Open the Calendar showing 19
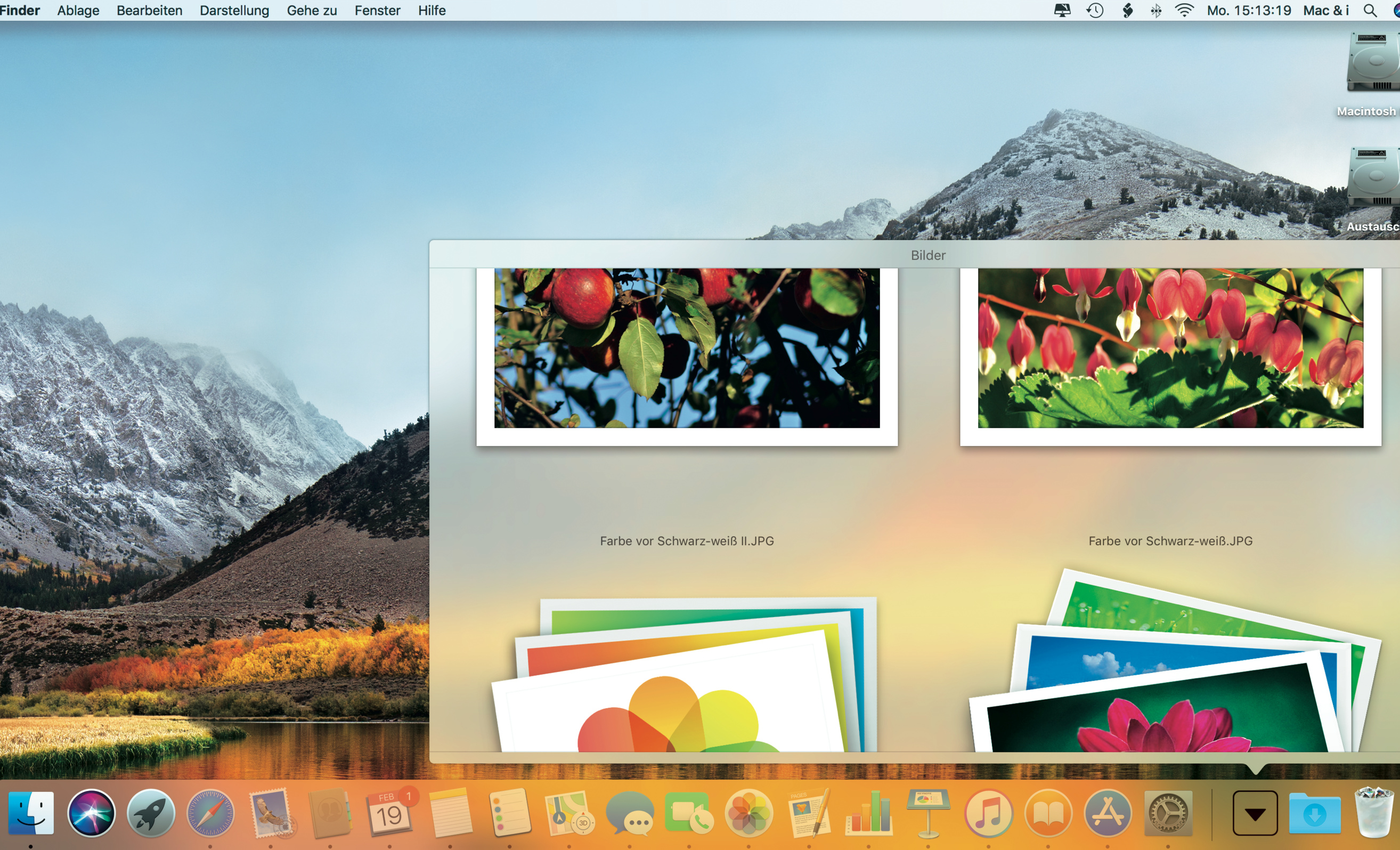 [390, 814]
